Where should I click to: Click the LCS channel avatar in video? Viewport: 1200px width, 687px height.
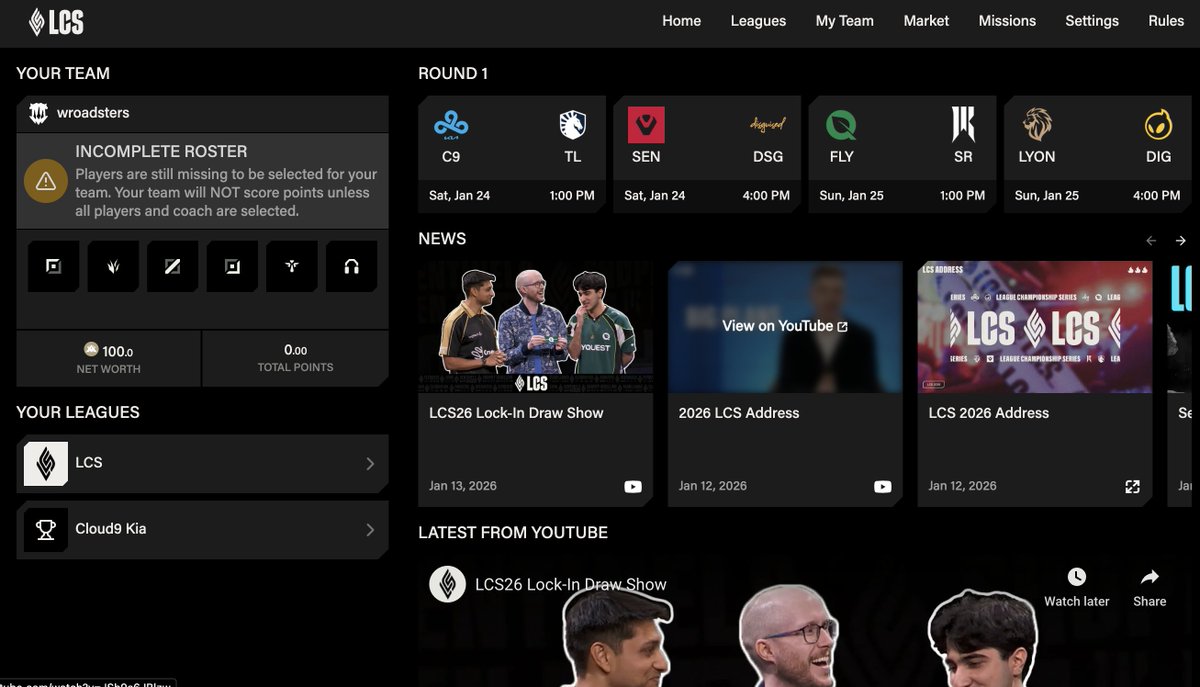tap(447, 584)
